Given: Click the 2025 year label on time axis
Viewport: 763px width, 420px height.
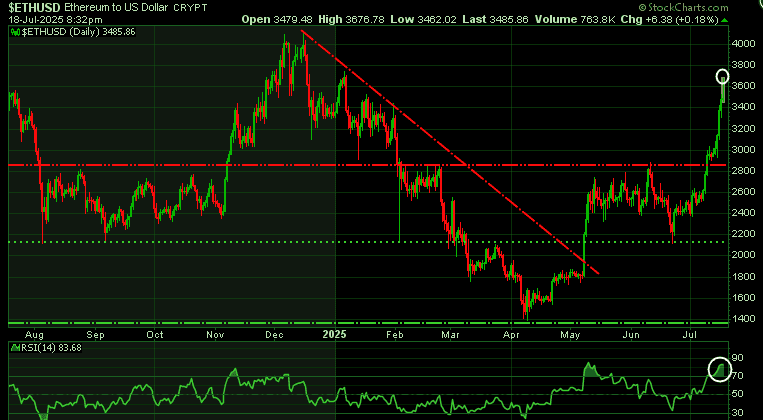Looking at the screenshot, I should click(334, 335).
